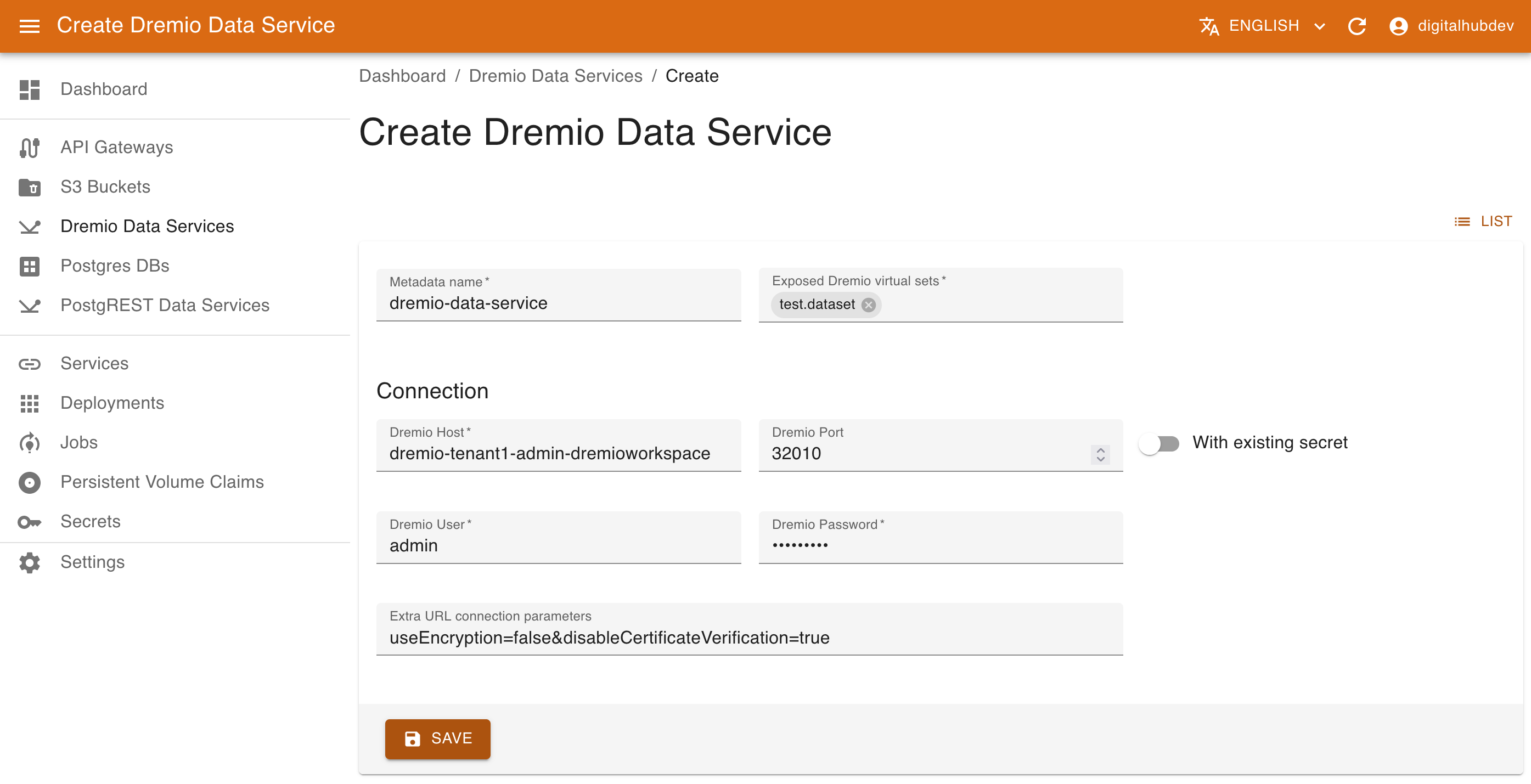Screen dimensions: 1531x784
Task: Open the Dremio Data Services breadcrumb link
Action: tap(556, 76)
